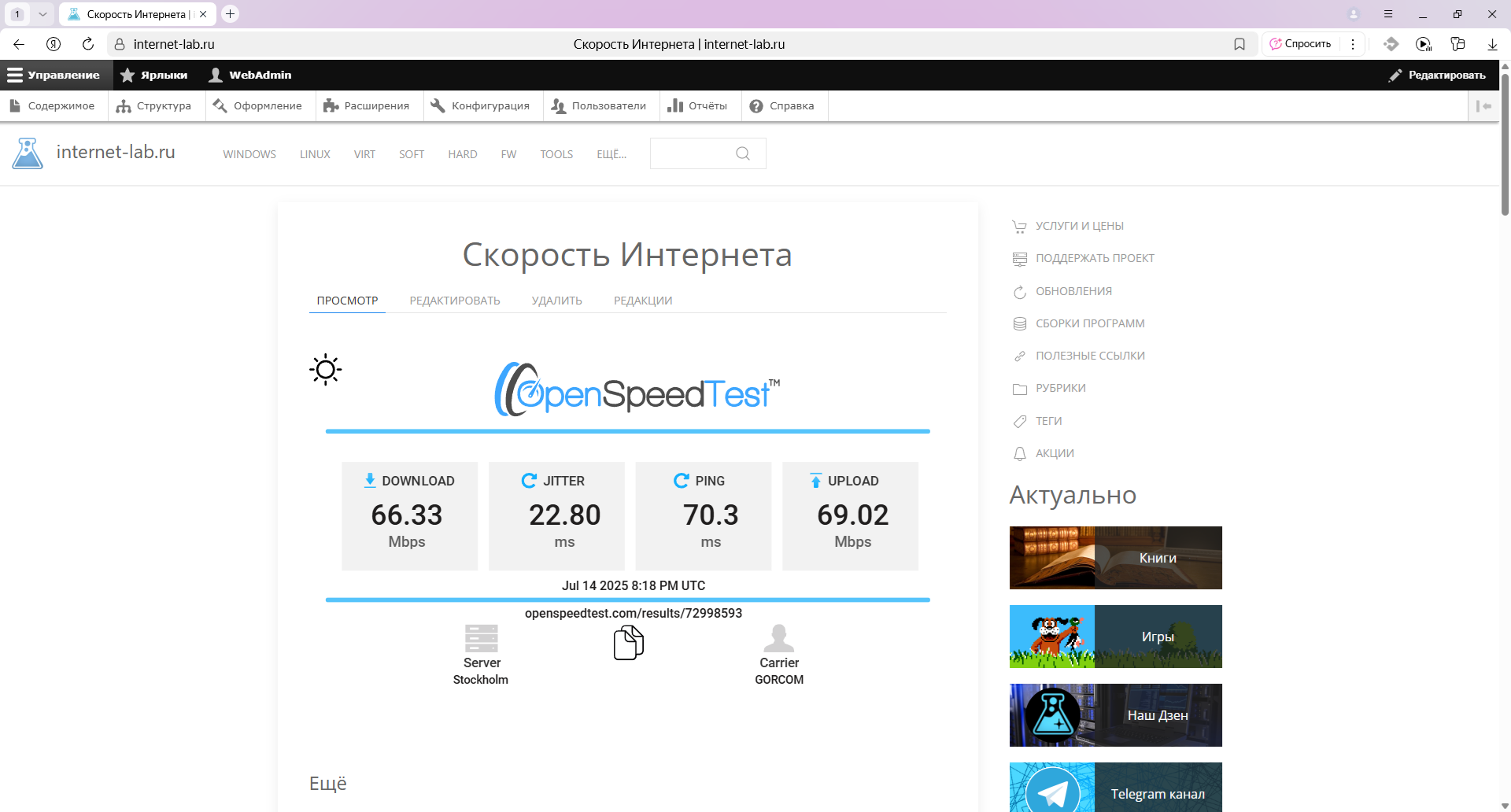Open the browser hamburger menu
The height and width of the screenshot is (812, 1511).
pos(1388,13)
